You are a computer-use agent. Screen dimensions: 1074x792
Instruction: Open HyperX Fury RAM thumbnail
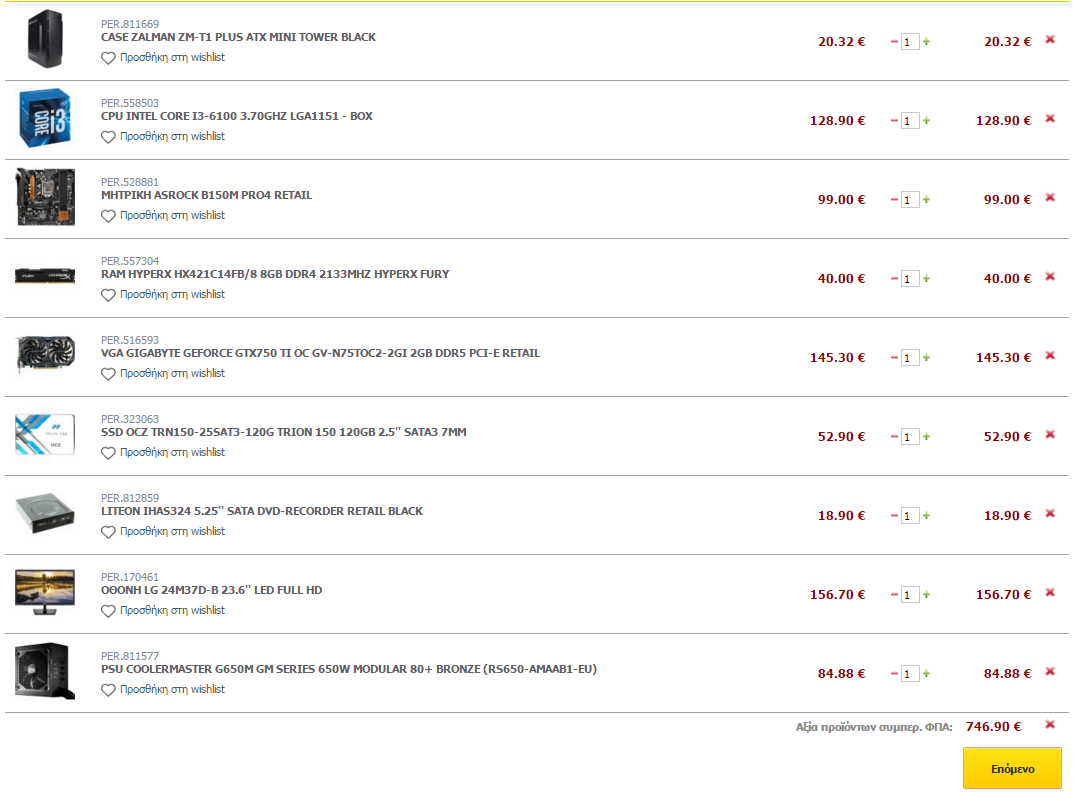pyautogui.click(x=45, y=276)
